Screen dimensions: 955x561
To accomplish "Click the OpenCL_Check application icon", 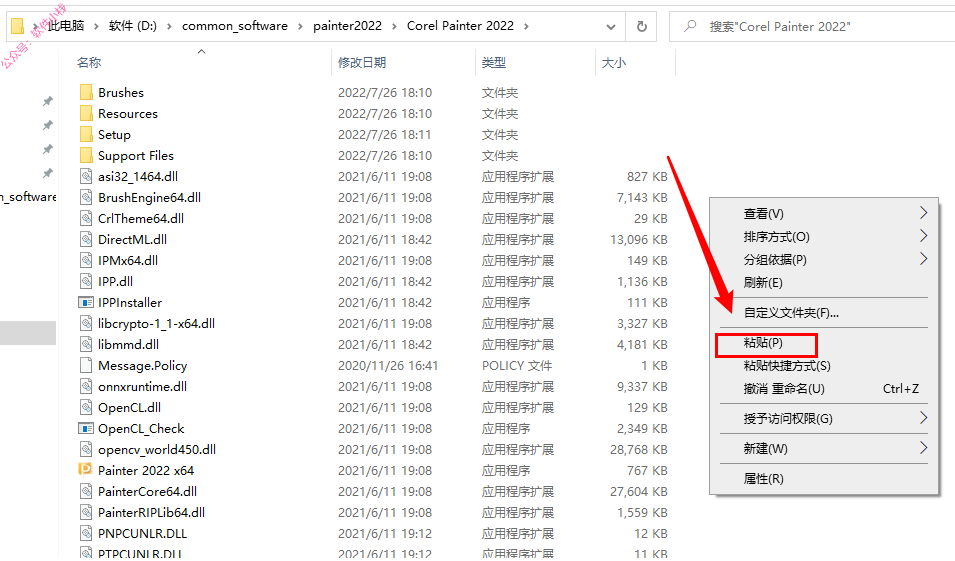I will (86, 429).
